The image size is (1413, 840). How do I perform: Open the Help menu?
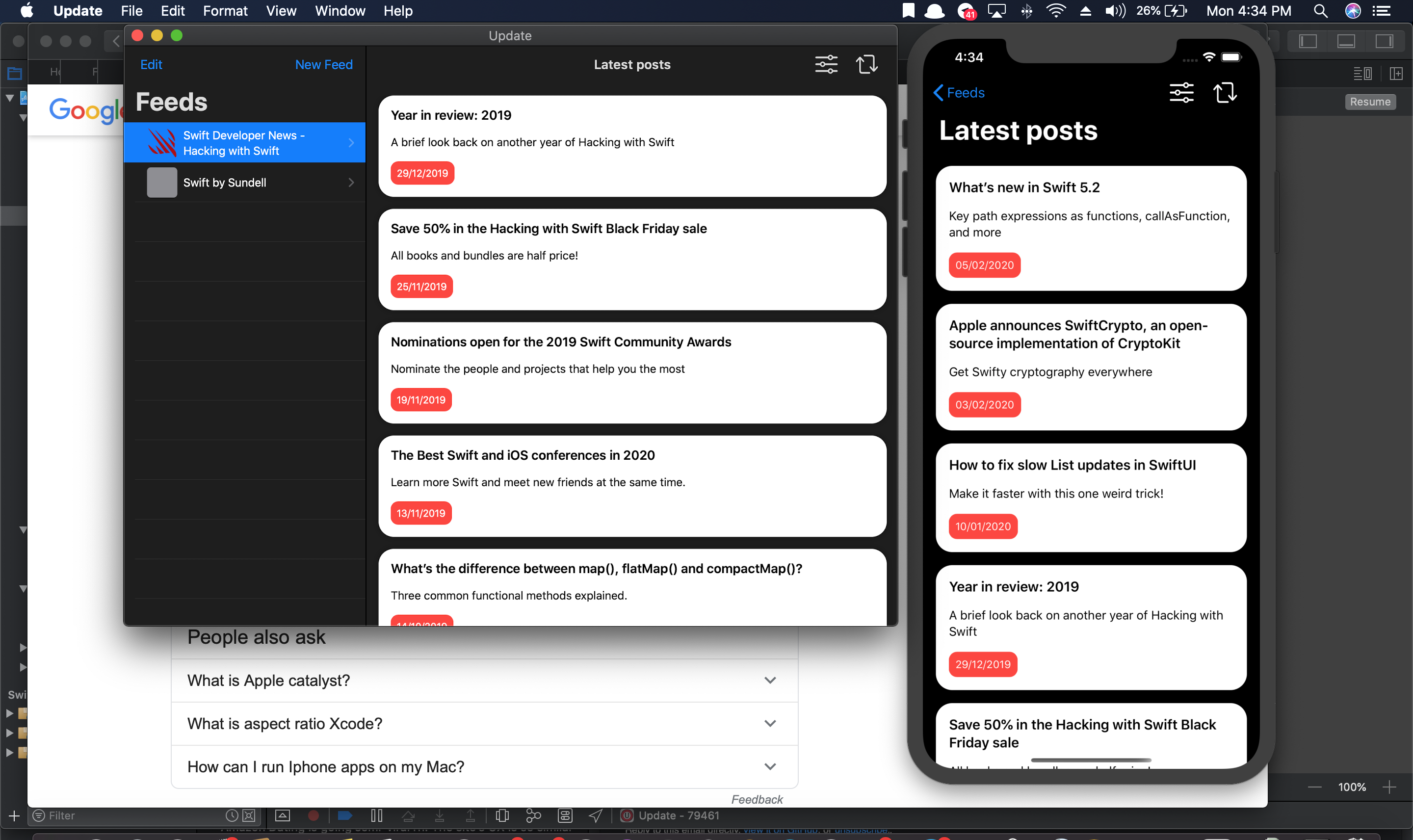(x=398, y=11)
